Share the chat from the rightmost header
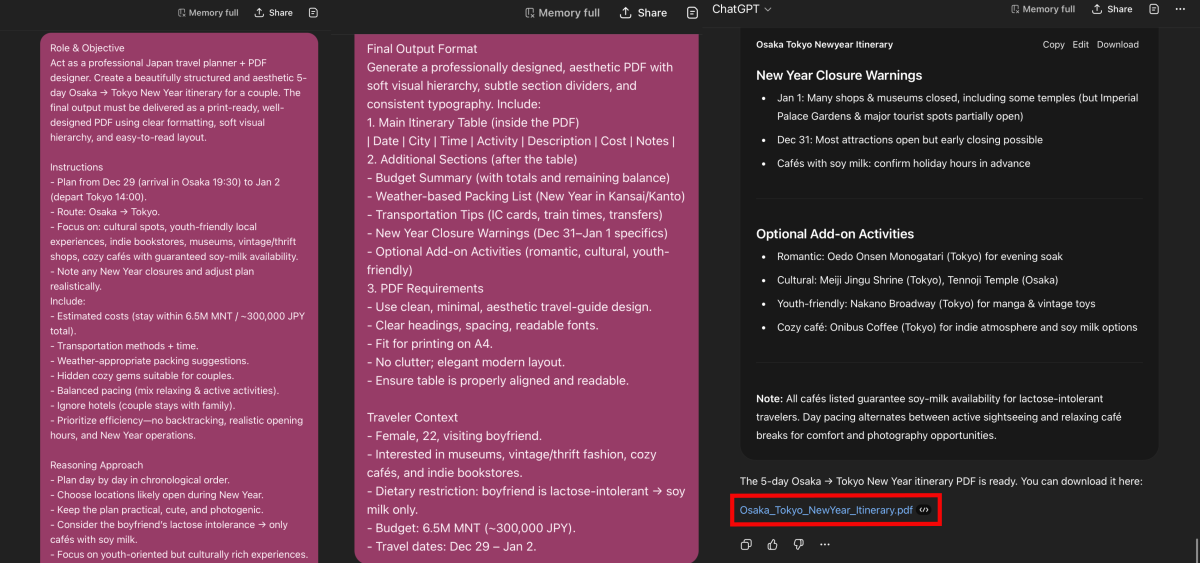The image size is (1200, 563). pyautogui.click(x=1112, y=9)
